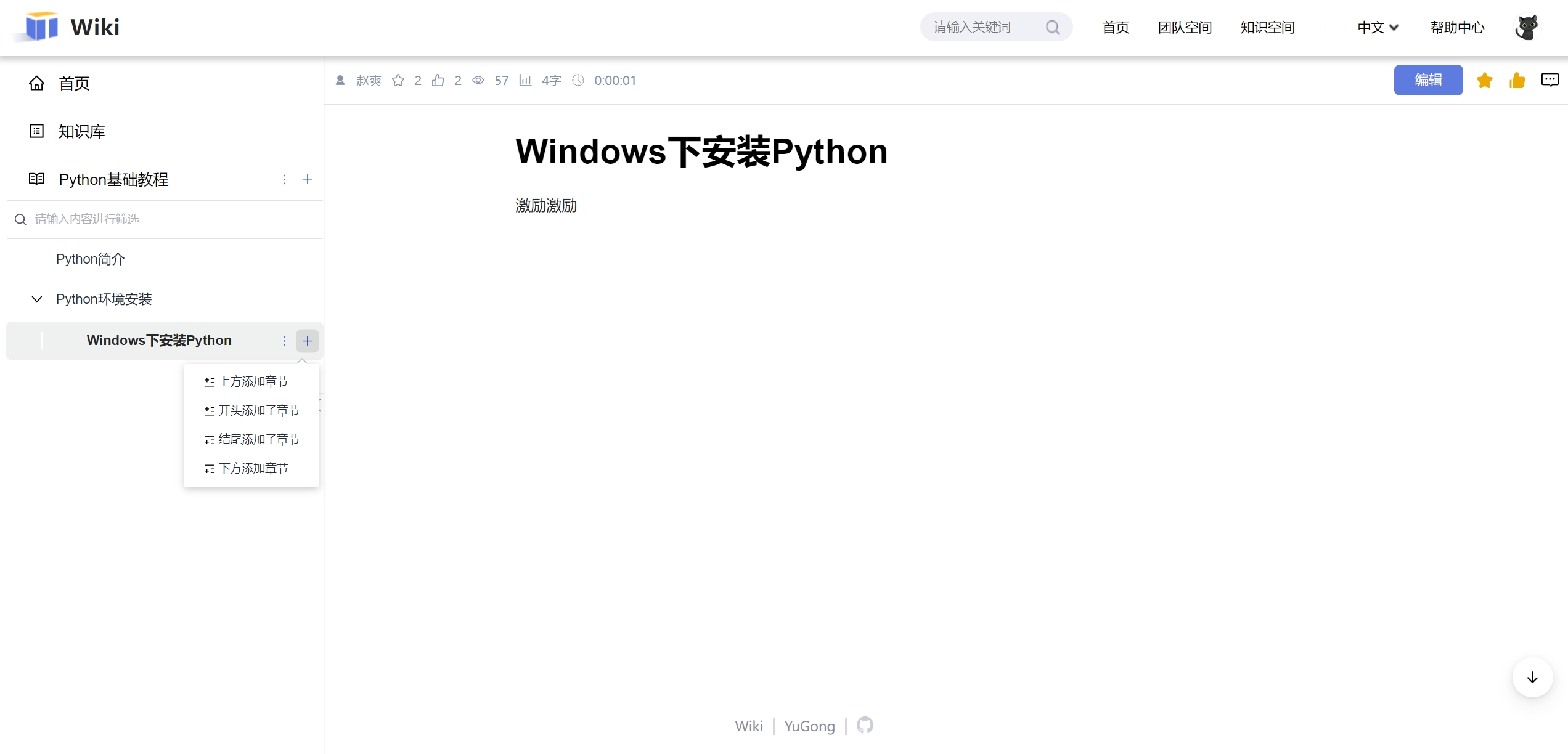Screen dimensions: 1568x754
Task: Open more options for Windows下安装Python
Action: point(284,340)
